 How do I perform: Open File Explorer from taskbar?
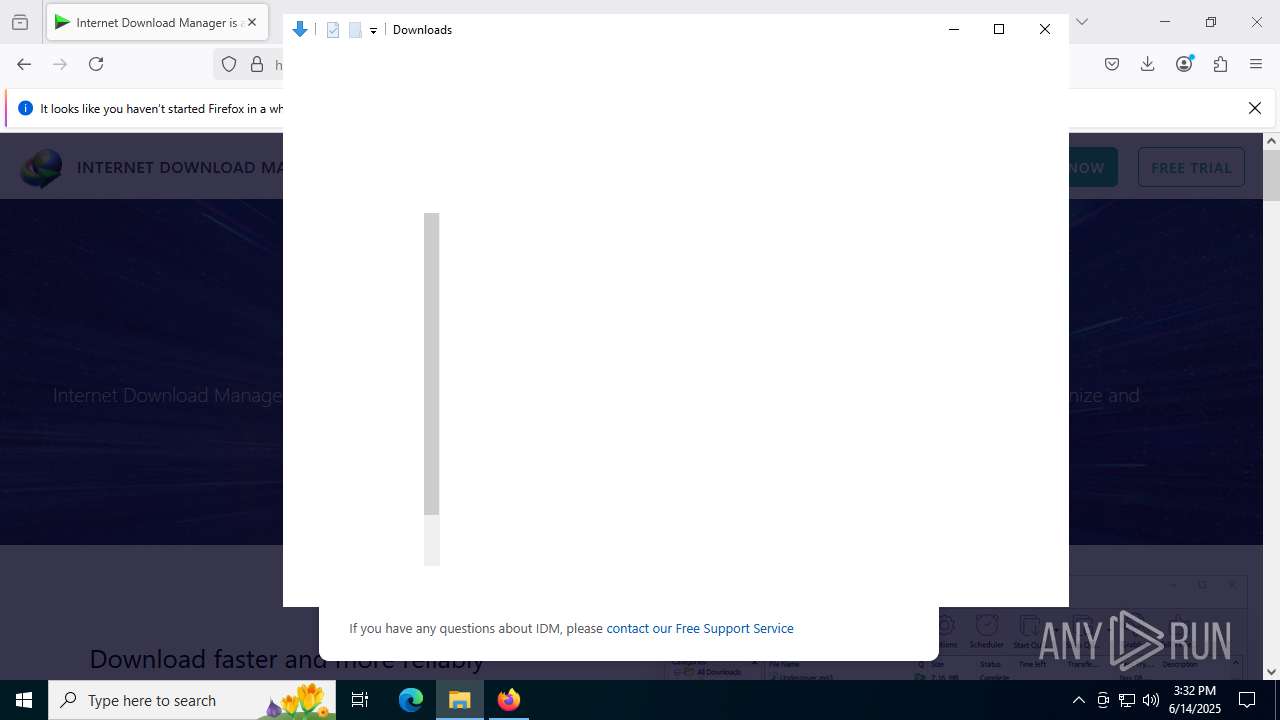(460, 700)
